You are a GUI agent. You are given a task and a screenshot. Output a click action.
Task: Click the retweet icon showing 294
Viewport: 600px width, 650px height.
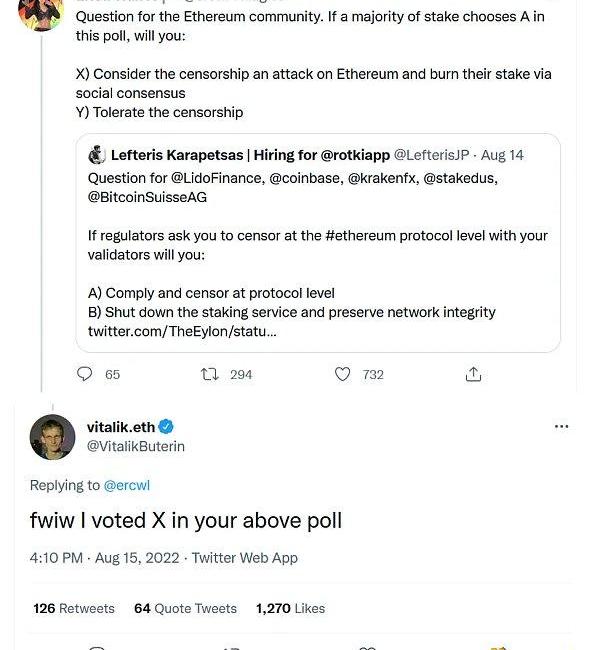tap(210, 374)
